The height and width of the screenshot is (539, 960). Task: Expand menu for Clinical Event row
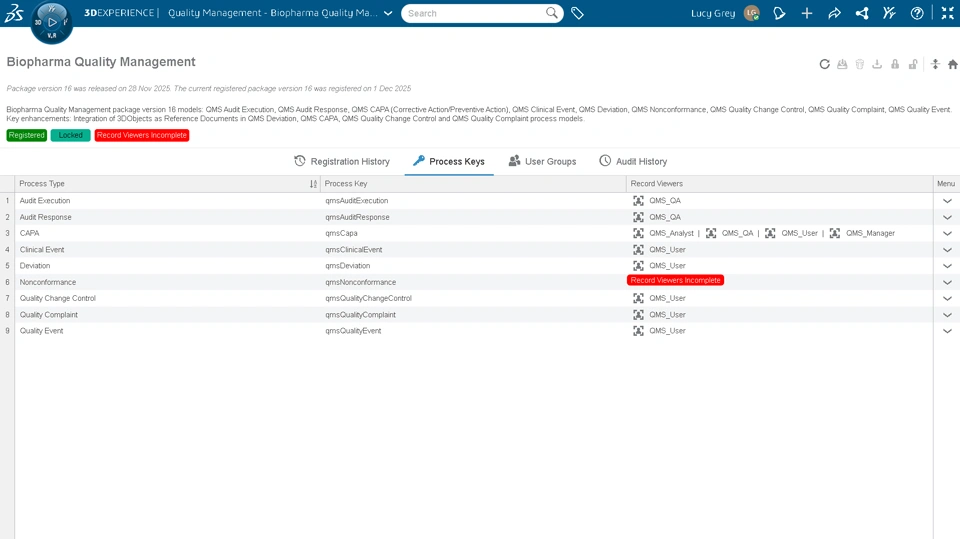tap(947, 250)
